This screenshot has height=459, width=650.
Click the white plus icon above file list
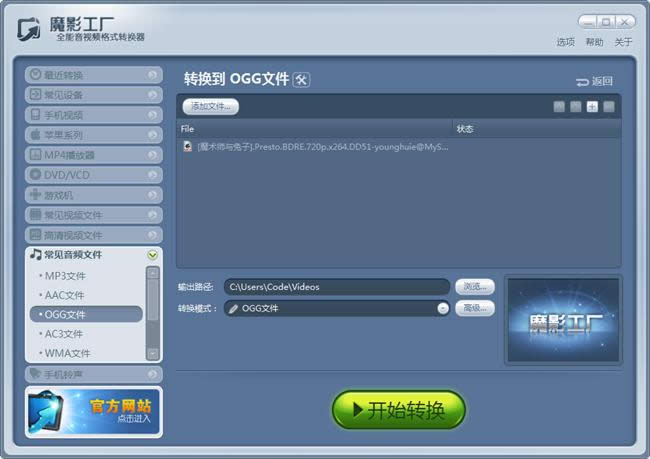592,106
